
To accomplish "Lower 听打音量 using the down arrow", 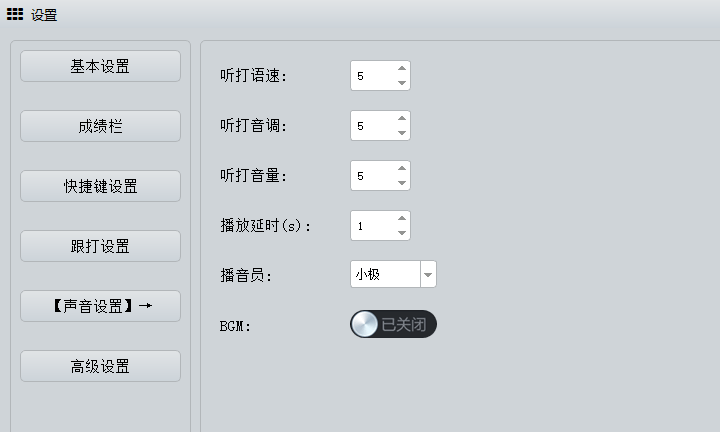I will tap(401, 183).
